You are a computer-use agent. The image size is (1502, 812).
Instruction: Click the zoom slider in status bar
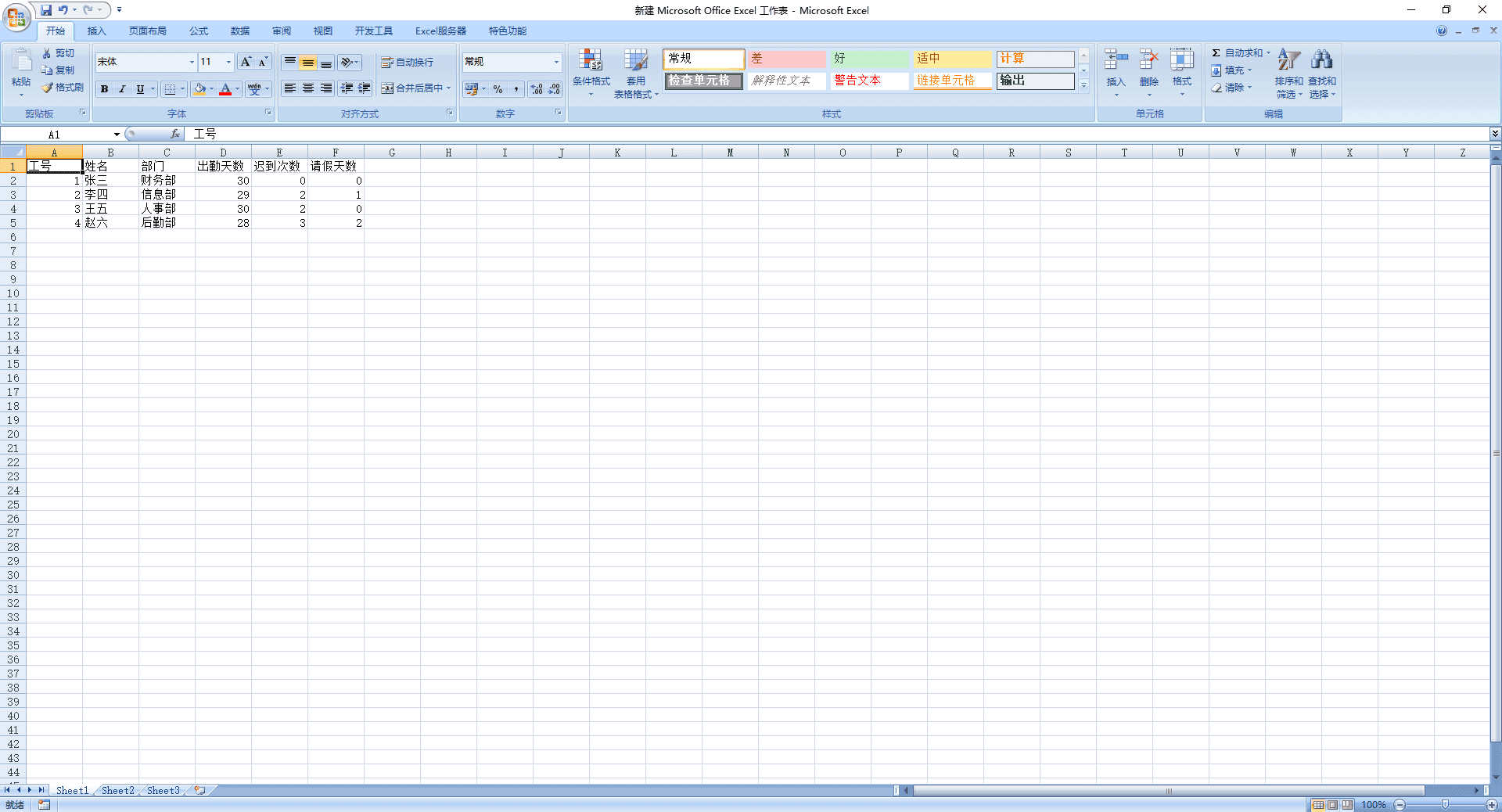click(1446, 805)
